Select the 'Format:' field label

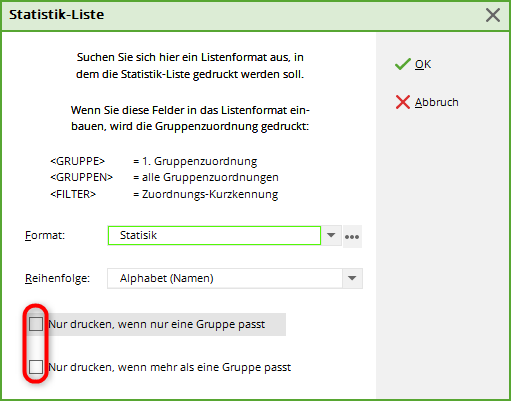click(45, 235)
